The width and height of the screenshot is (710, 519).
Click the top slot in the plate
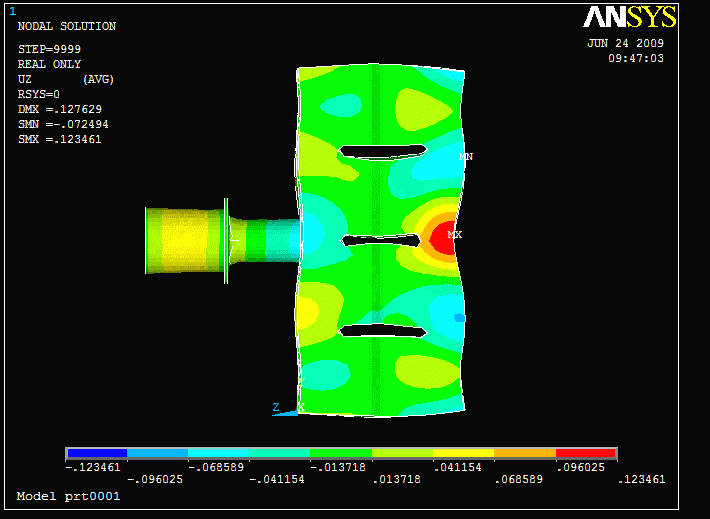383,151
